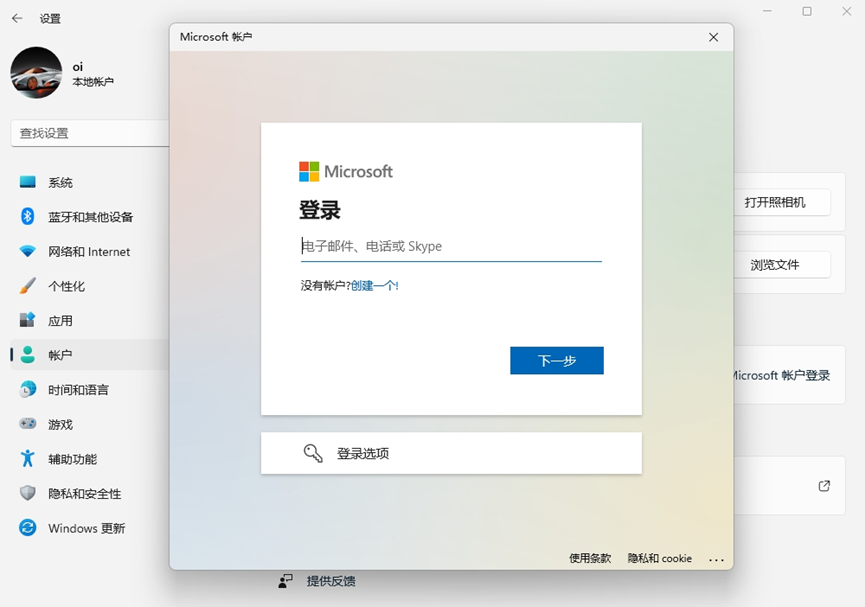The width and height of the screenshot is (865, 607).
Task: Maximize the Settings window
Action: pos(807,11)
